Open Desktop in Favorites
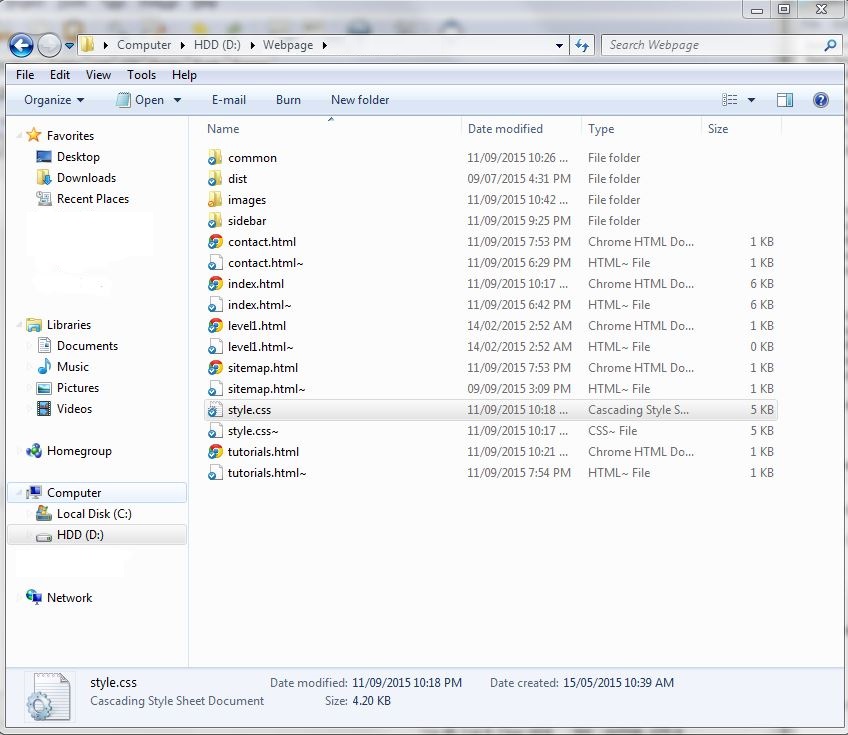 pos(78,157)
